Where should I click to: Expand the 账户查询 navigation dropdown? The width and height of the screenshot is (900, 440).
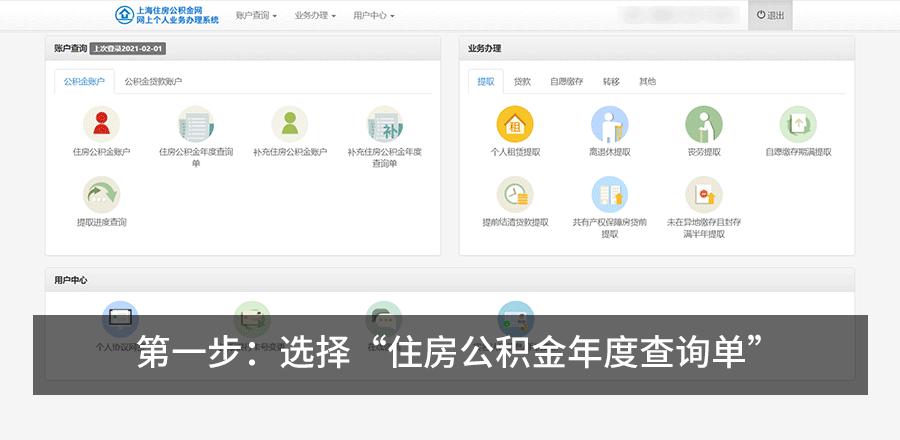[x=257, y=16]
